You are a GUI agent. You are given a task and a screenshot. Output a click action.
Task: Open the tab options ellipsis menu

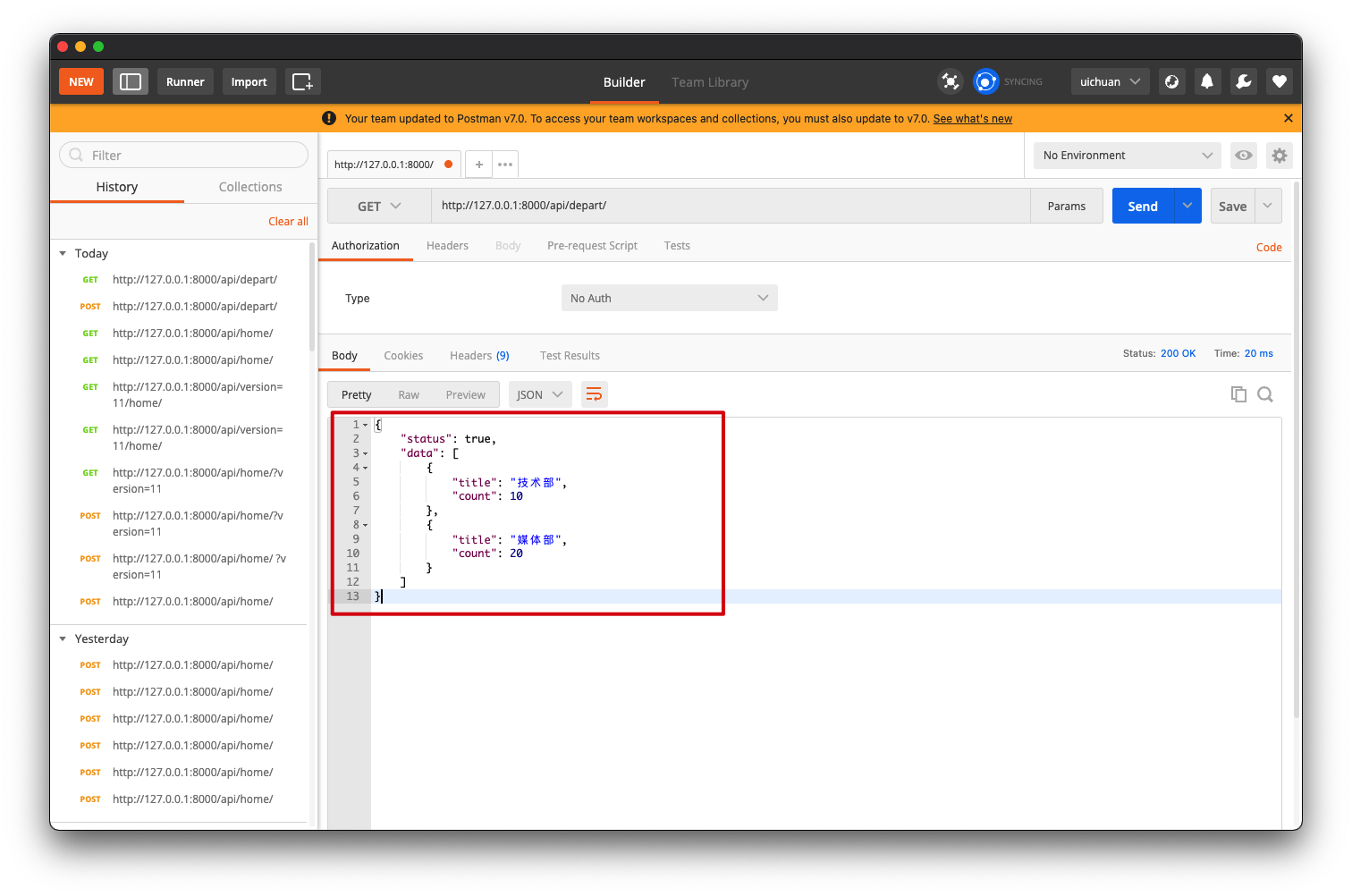(505, 165)
